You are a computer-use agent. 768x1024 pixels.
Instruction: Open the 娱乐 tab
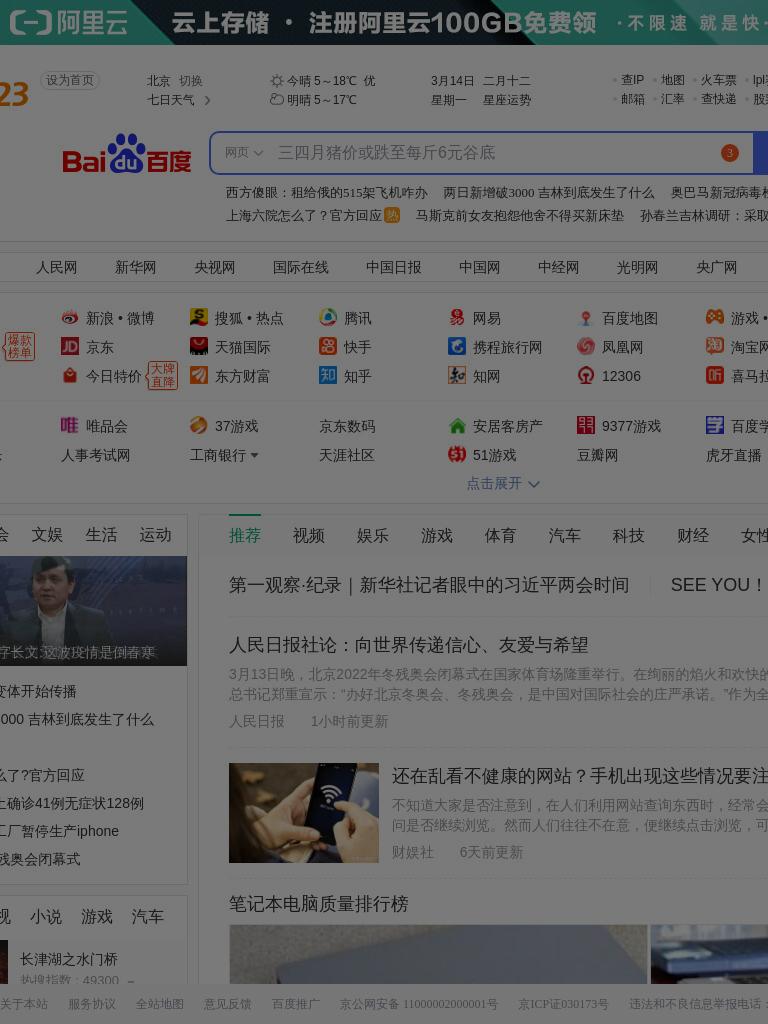pos(373,536)
